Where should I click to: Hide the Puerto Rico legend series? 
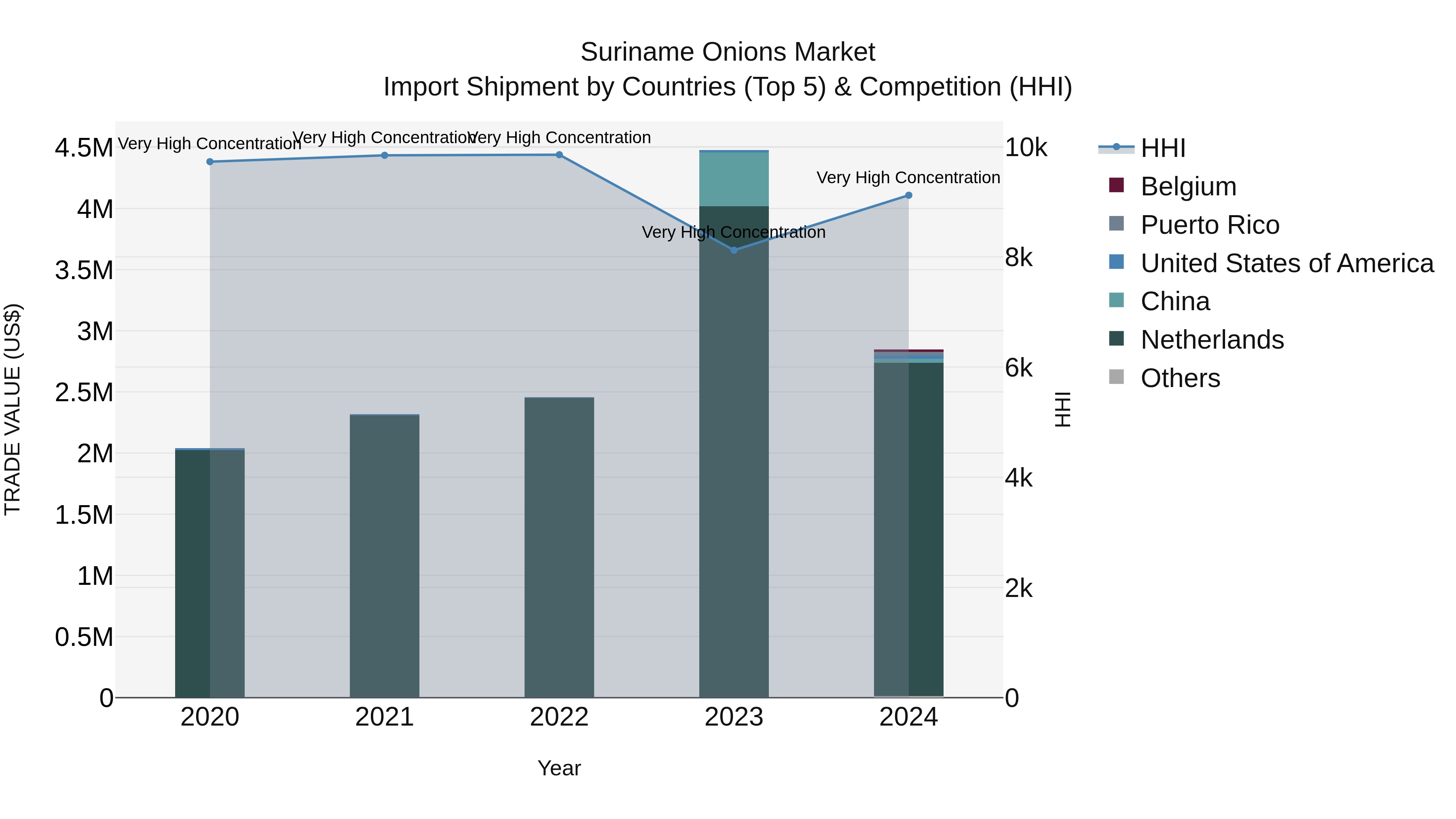[1194, 225]
